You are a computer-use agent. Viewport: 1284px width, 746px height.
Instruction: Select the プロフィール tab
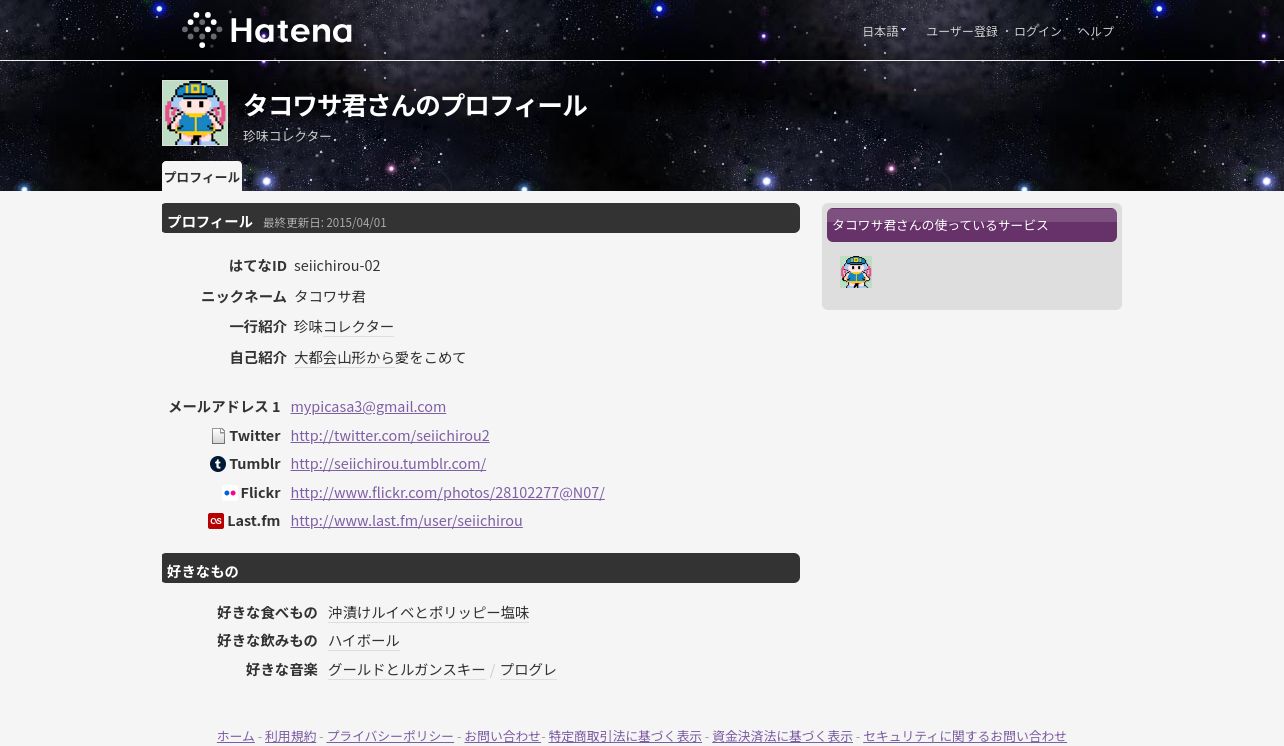point(202,176)
